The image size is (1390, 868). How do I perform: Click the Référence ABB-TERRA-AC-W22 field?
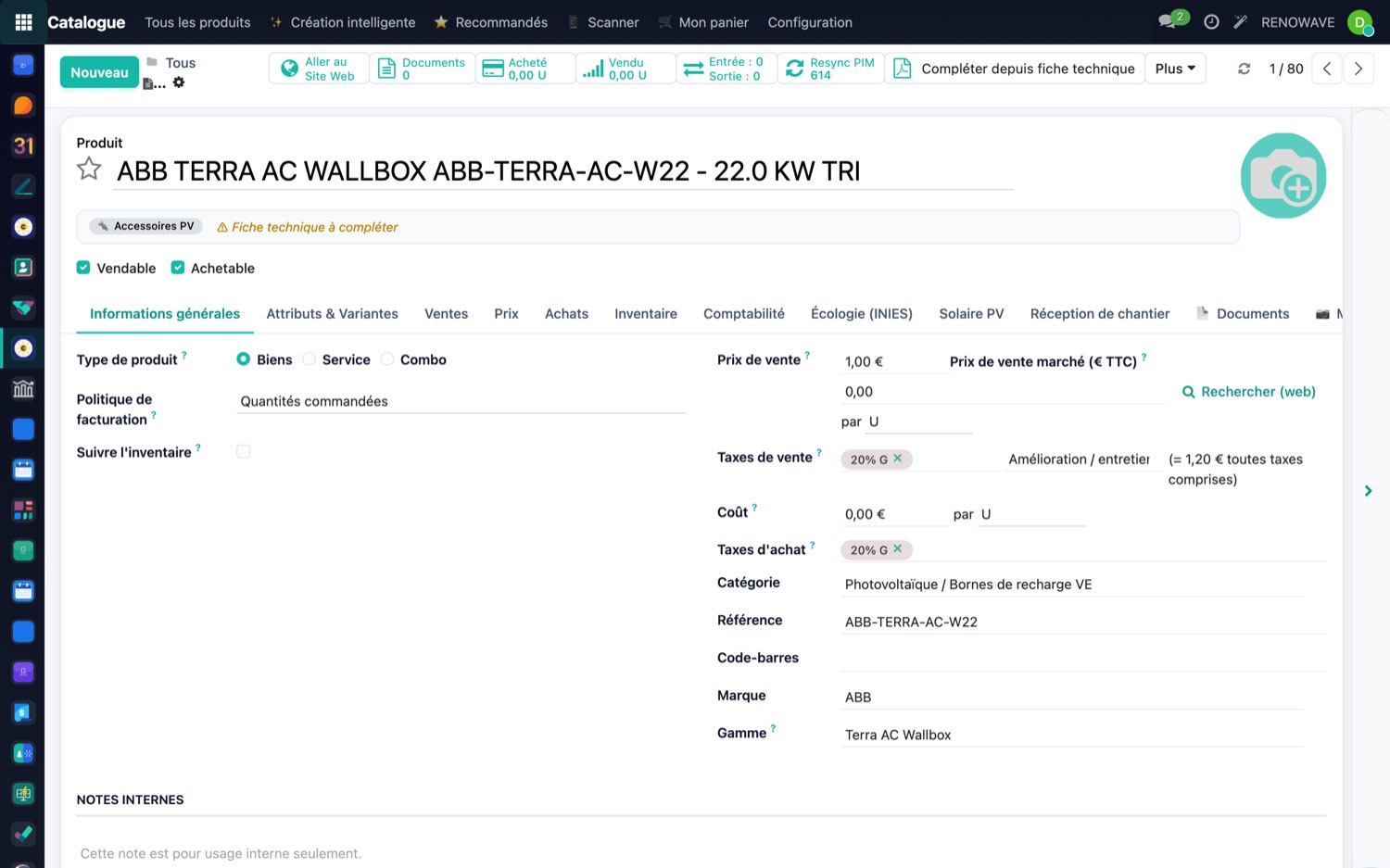(1083, 622)
